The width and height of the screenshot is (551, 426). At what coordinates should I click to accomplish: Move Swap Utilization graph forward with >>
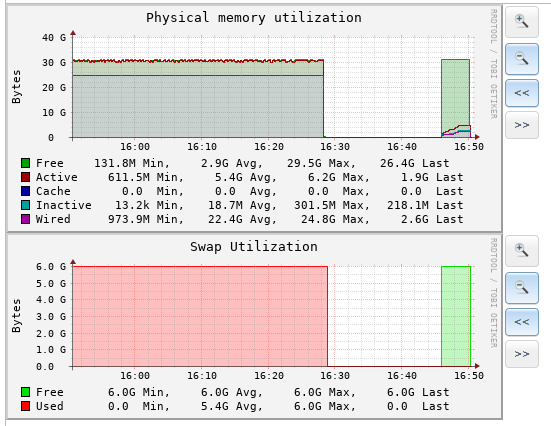pos(522,354)
